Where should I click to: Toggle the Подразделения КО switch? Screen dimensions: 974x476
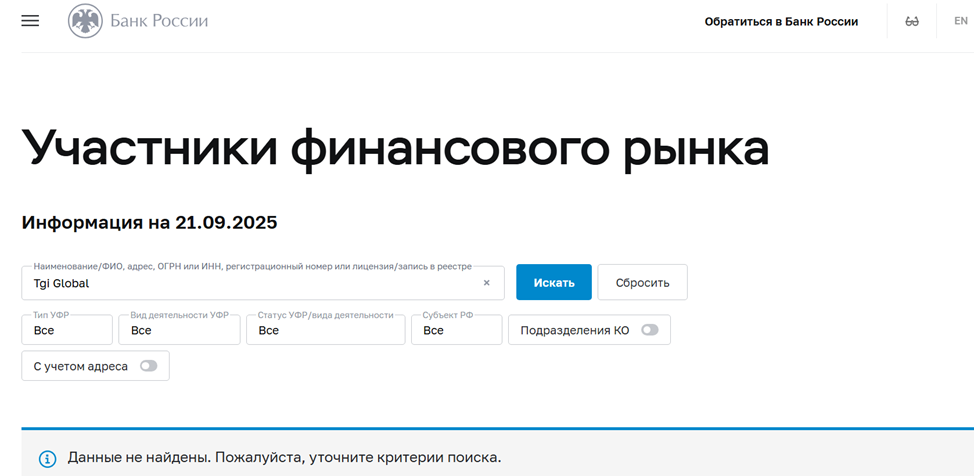[x=650, y=331]
